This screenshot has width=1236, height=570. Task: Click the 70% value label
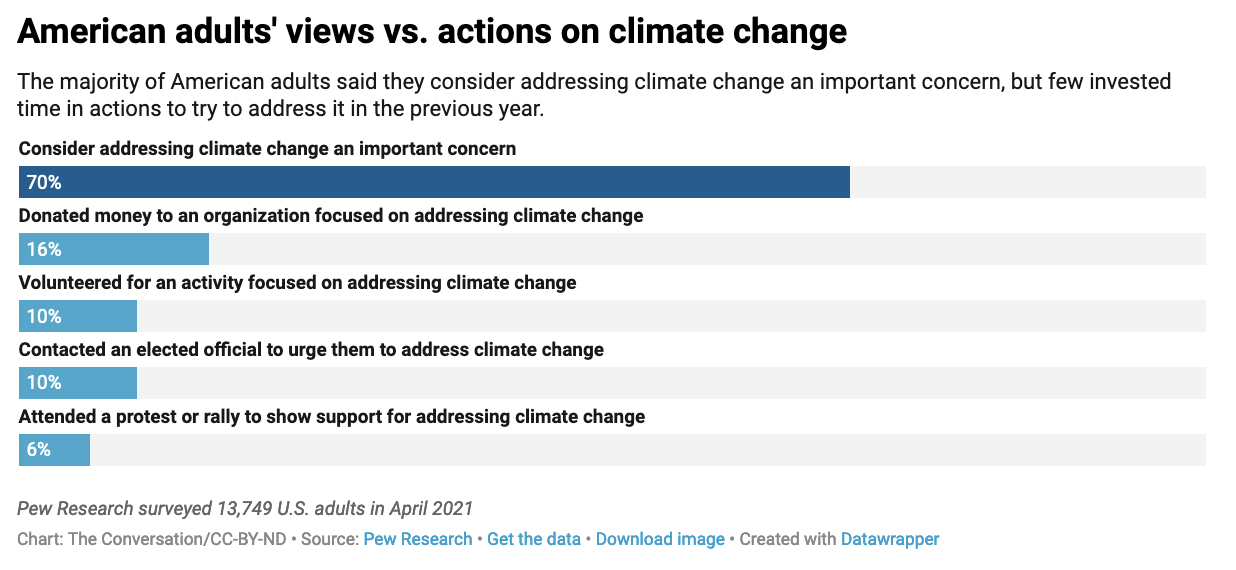(44, 183)
